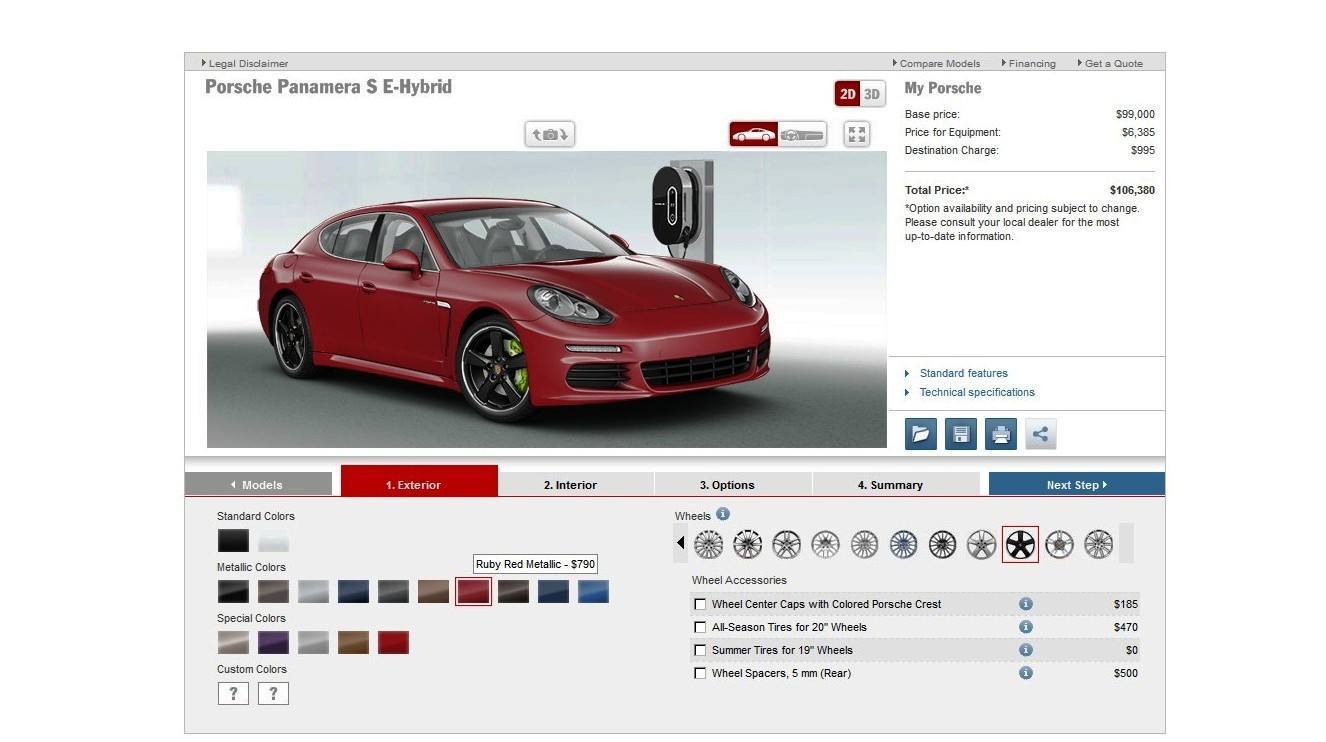
Task: Choose the first black metallic color swatch
Action: [x=233, y=592]
